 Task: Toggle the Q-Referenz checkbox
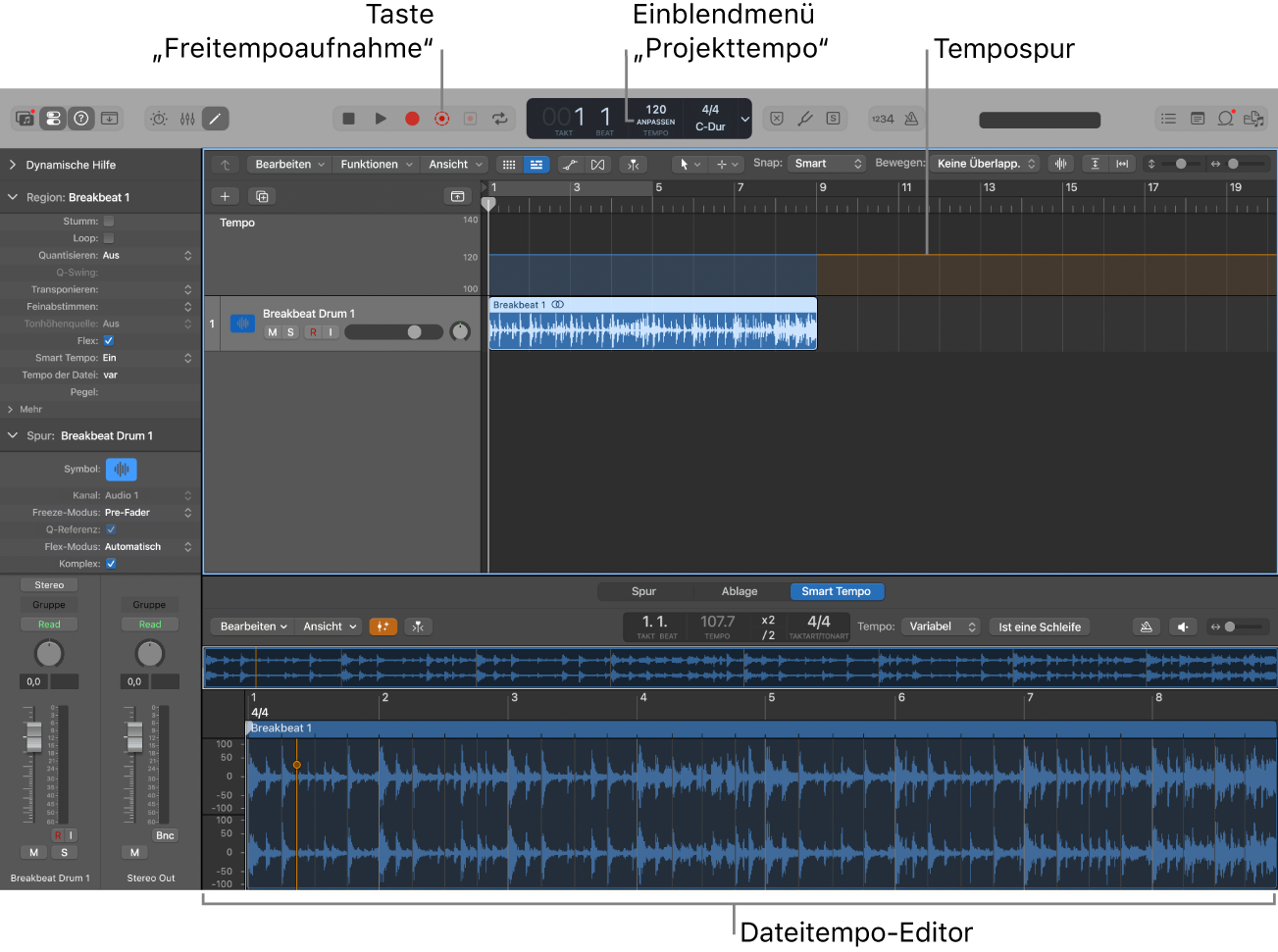pyautogui.click(x=111, y=529)
